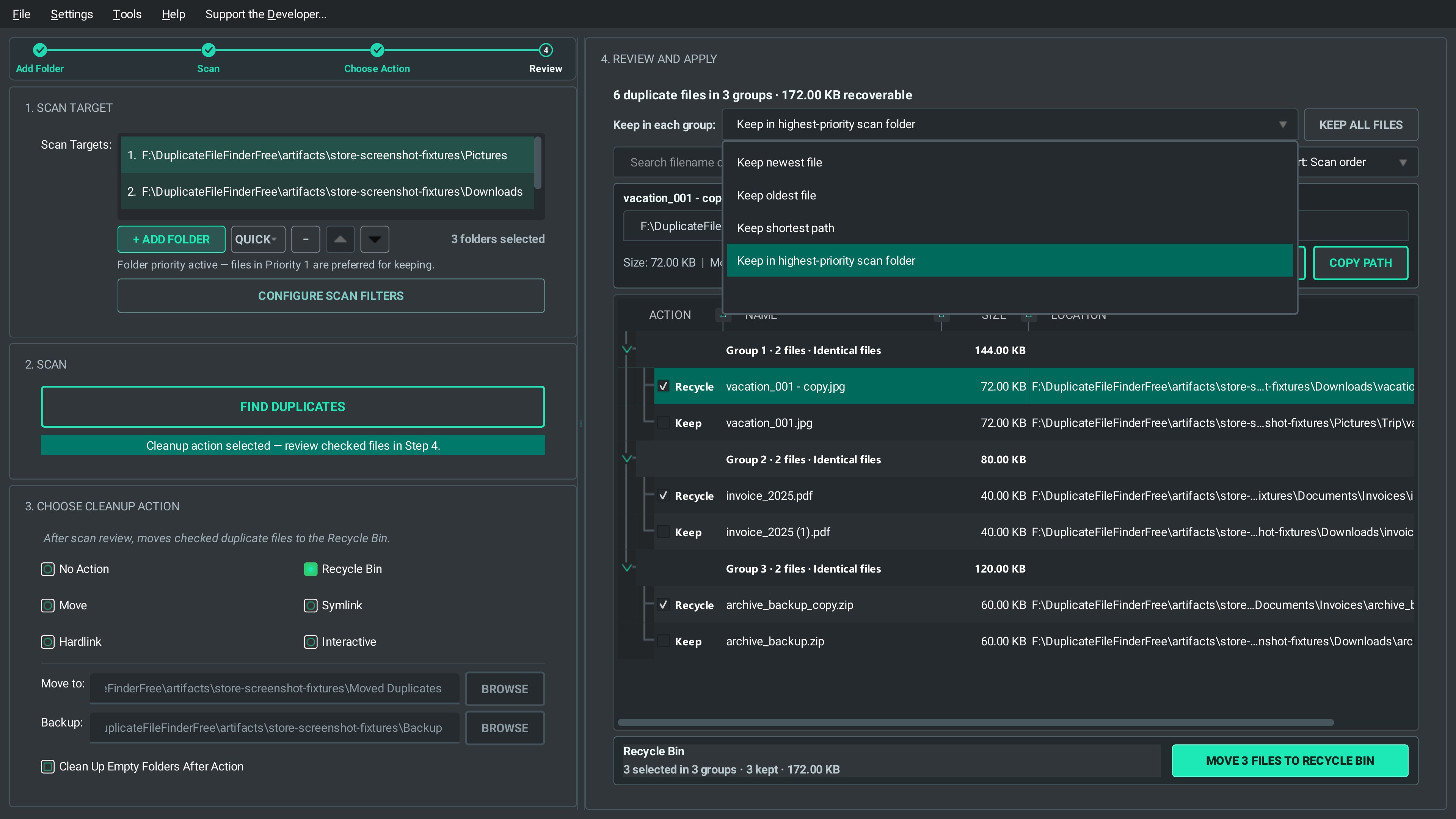Open the Help menu
Viewport: 1456px width, 819px height.
click(x=173, y=14)
